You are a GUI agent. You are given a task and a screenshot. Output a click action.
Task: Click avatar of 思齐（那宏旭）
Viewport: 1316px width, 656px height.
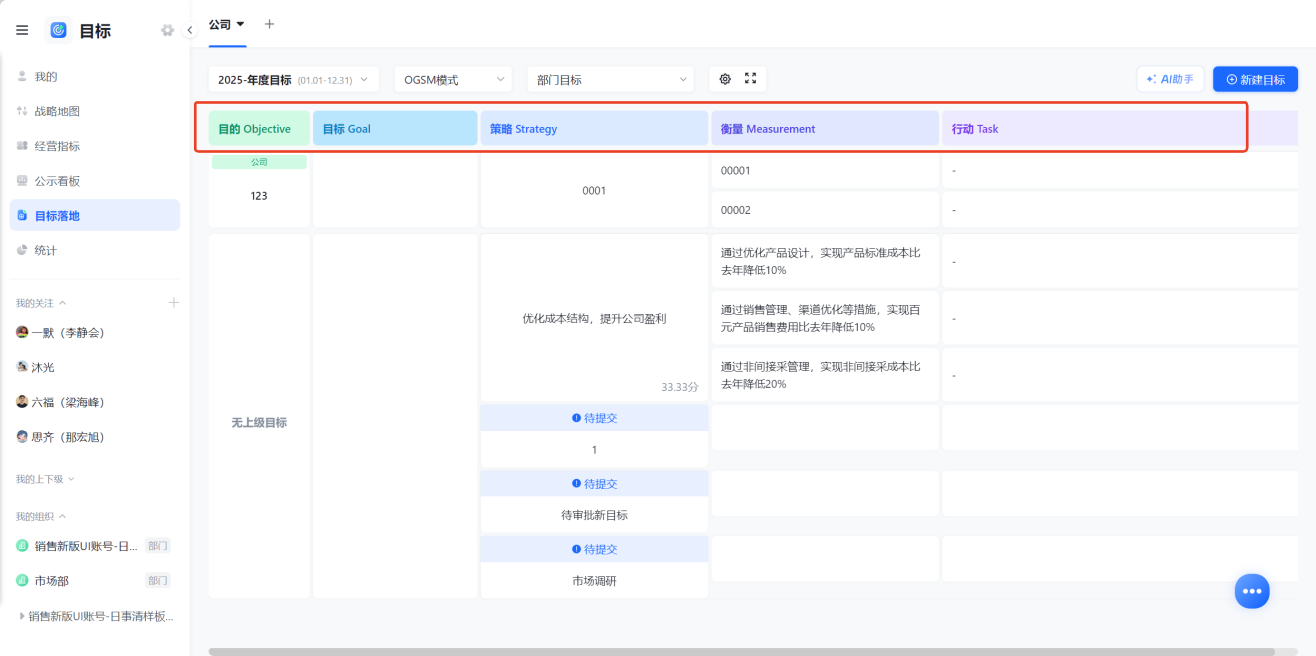pos(22,436)
